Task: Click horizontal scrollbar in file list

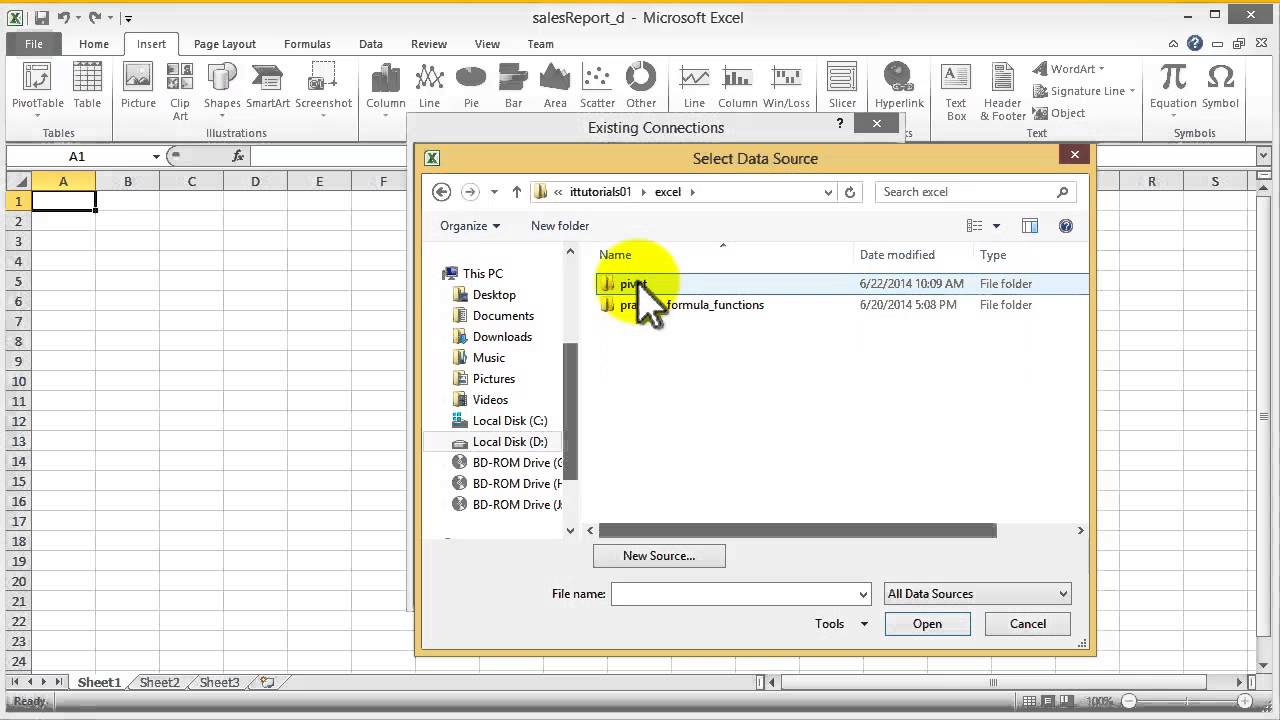Action: click(x=797, y=531)
